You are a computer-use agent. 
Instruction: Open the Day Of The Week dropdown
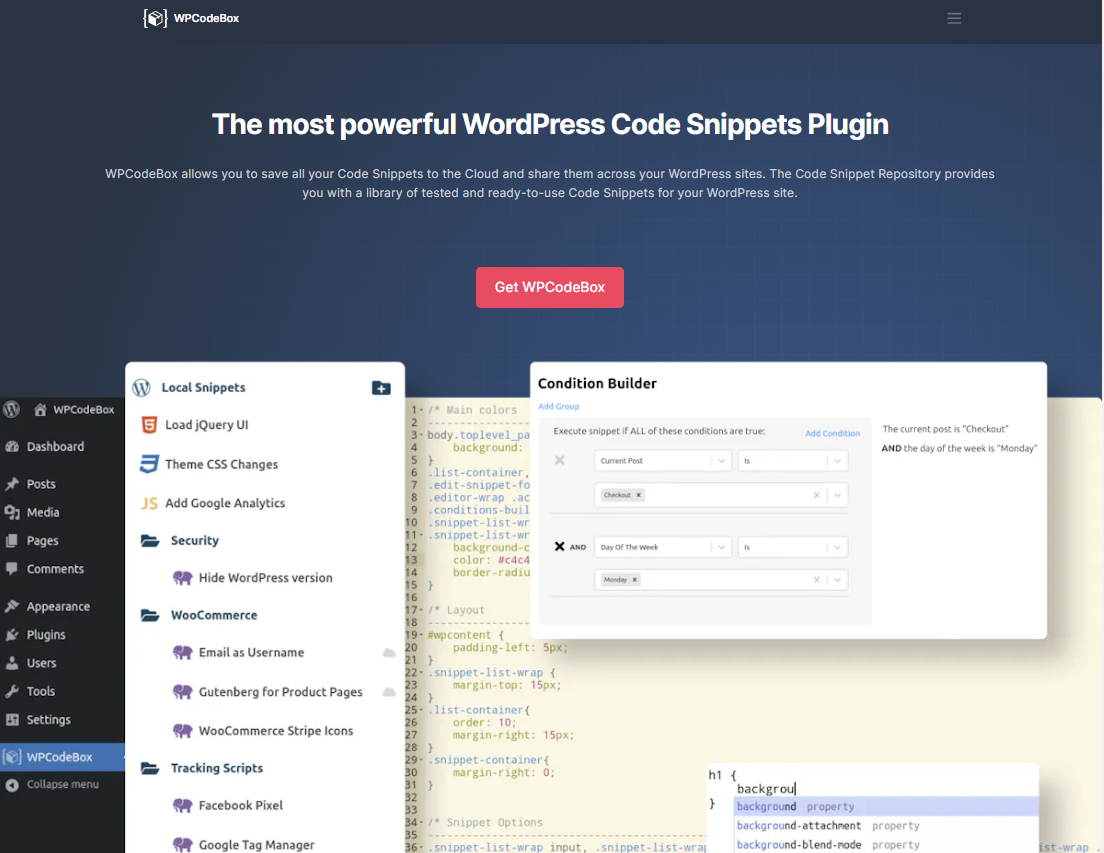[x=722, y=547]
